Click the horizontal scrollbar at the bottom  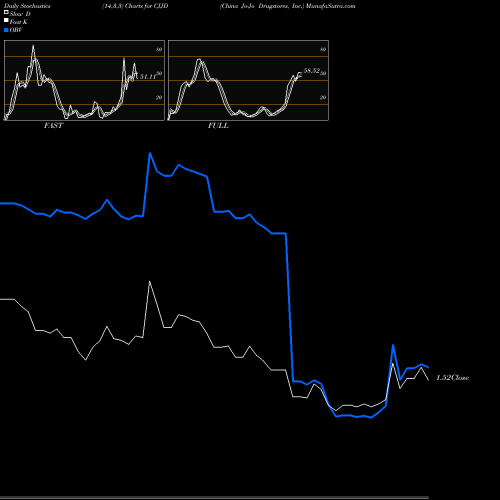tap(214, 498)
